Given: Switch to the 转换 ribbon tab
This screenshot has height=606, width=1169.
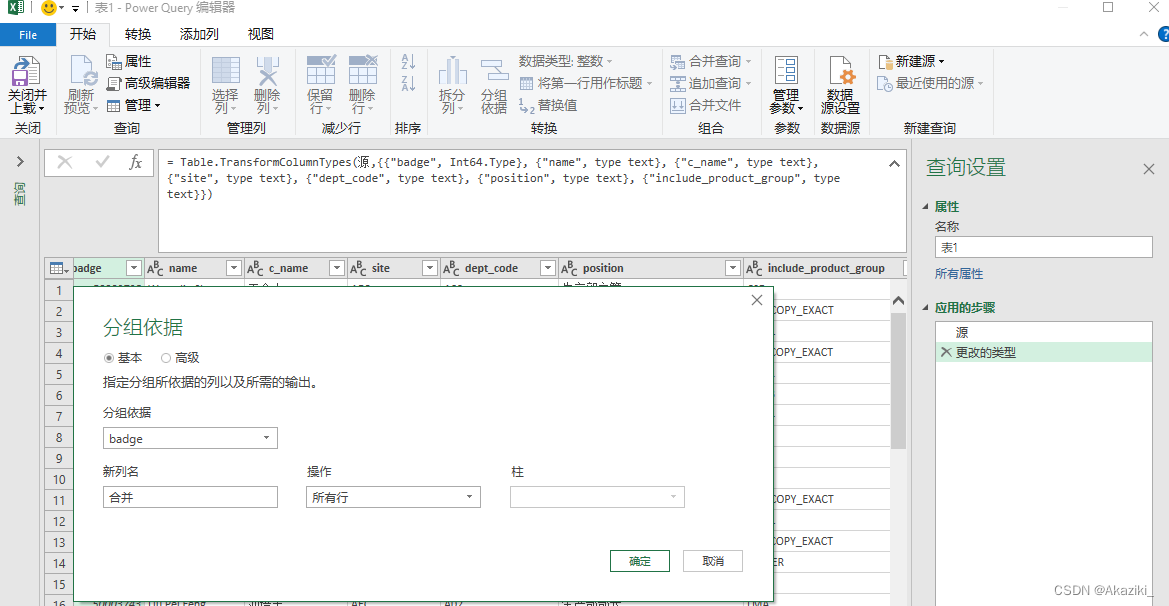Looking at the screenshot, I should (x=137, y=33).
